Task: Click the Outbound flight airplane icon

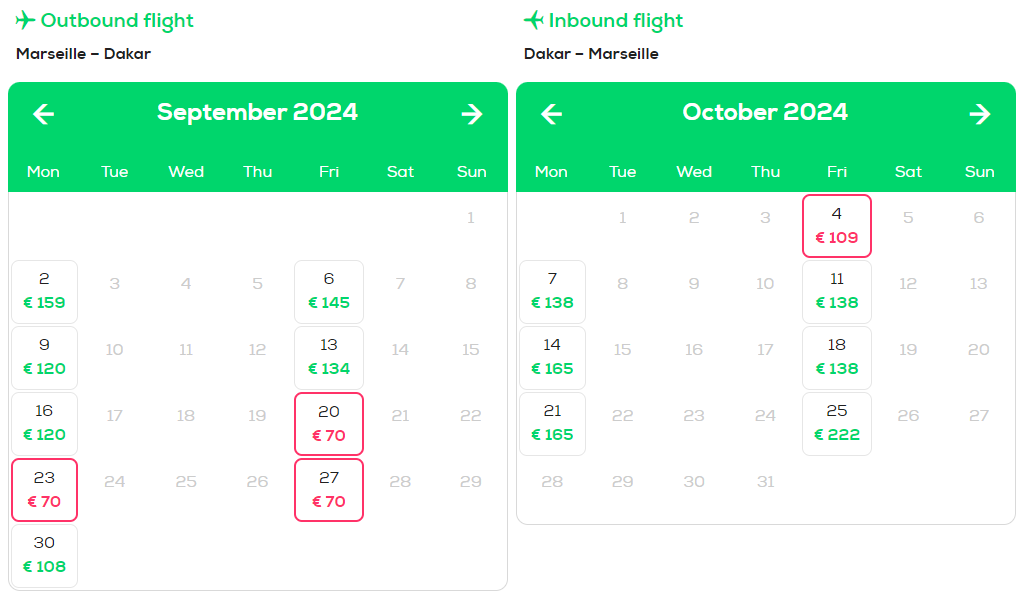Action: coord(25,20)
